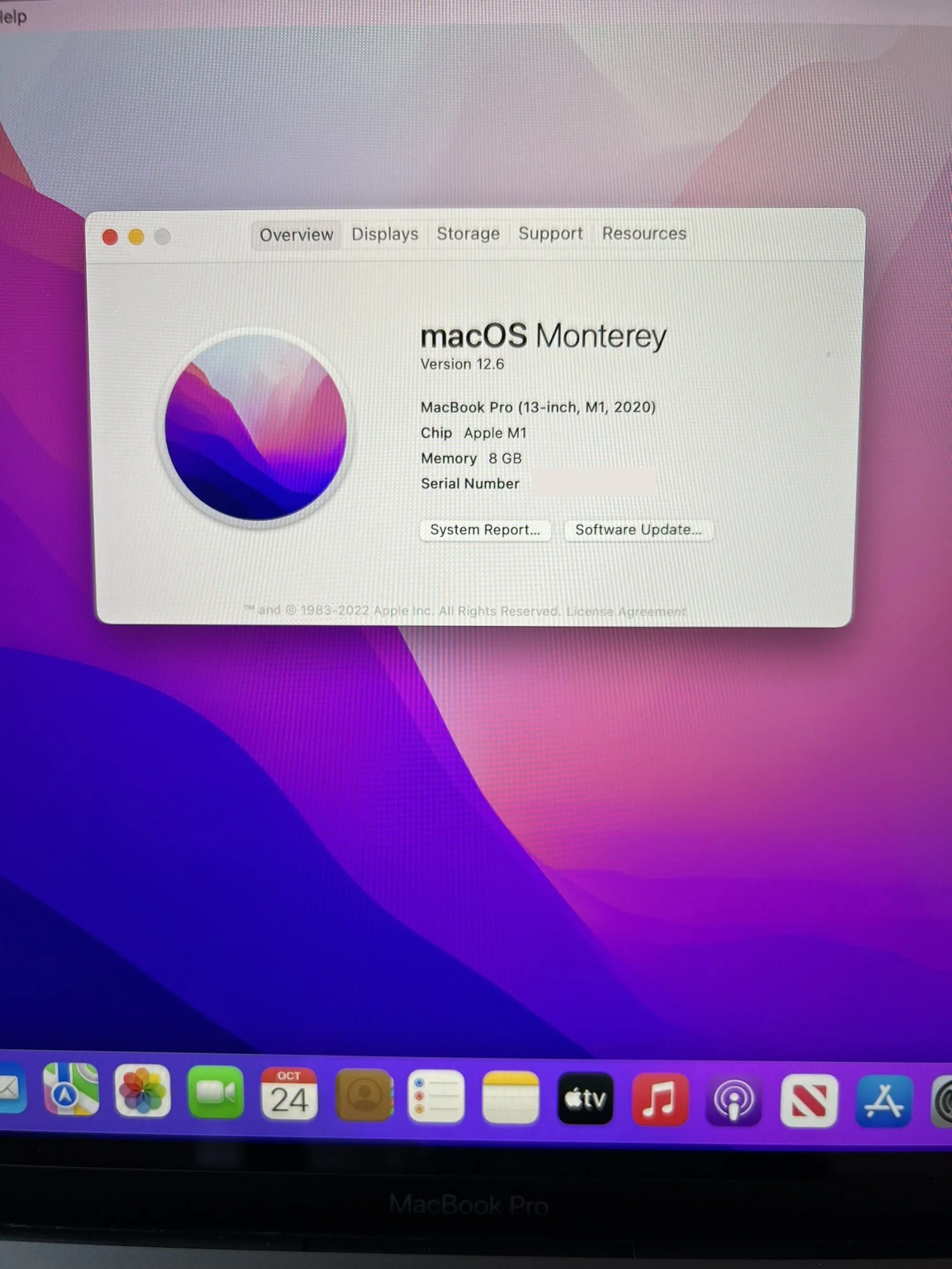Open the Calendar showing Oct 24
Viewport: 952px width, 1269px height.
tap(289, 1094)
